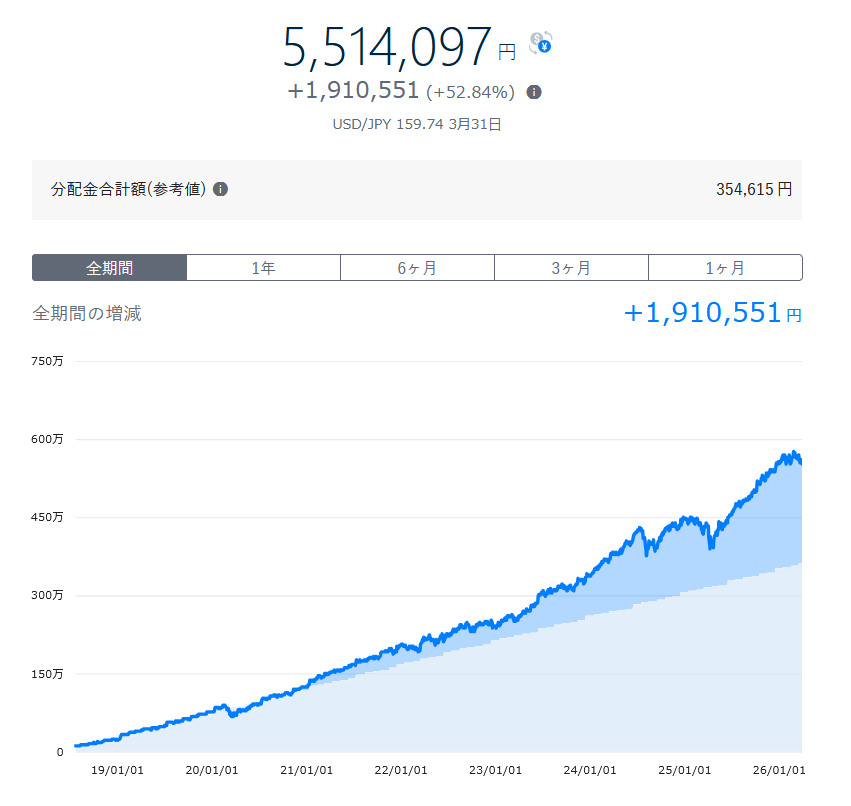The width and height of the screenshot is (851, 806).
Task: Open info icon next to 分配金合計額(参考値)
Action: (x=220, y=189)
